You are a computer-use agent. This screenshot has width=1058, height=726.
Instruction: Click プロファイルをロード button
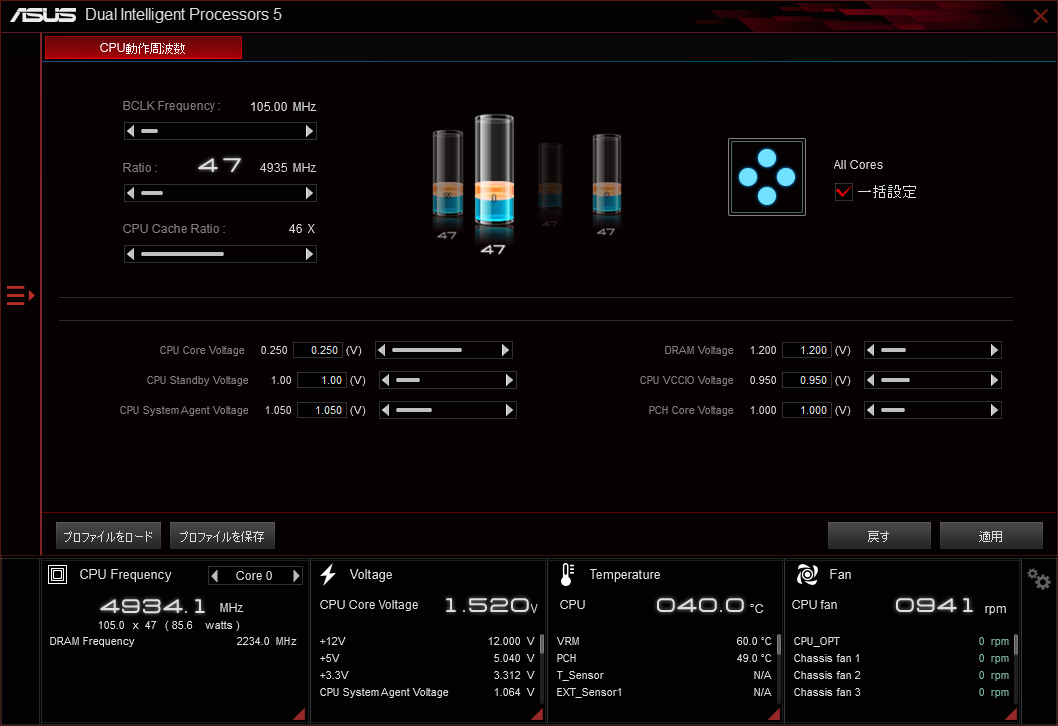click(x=108, y=536)
